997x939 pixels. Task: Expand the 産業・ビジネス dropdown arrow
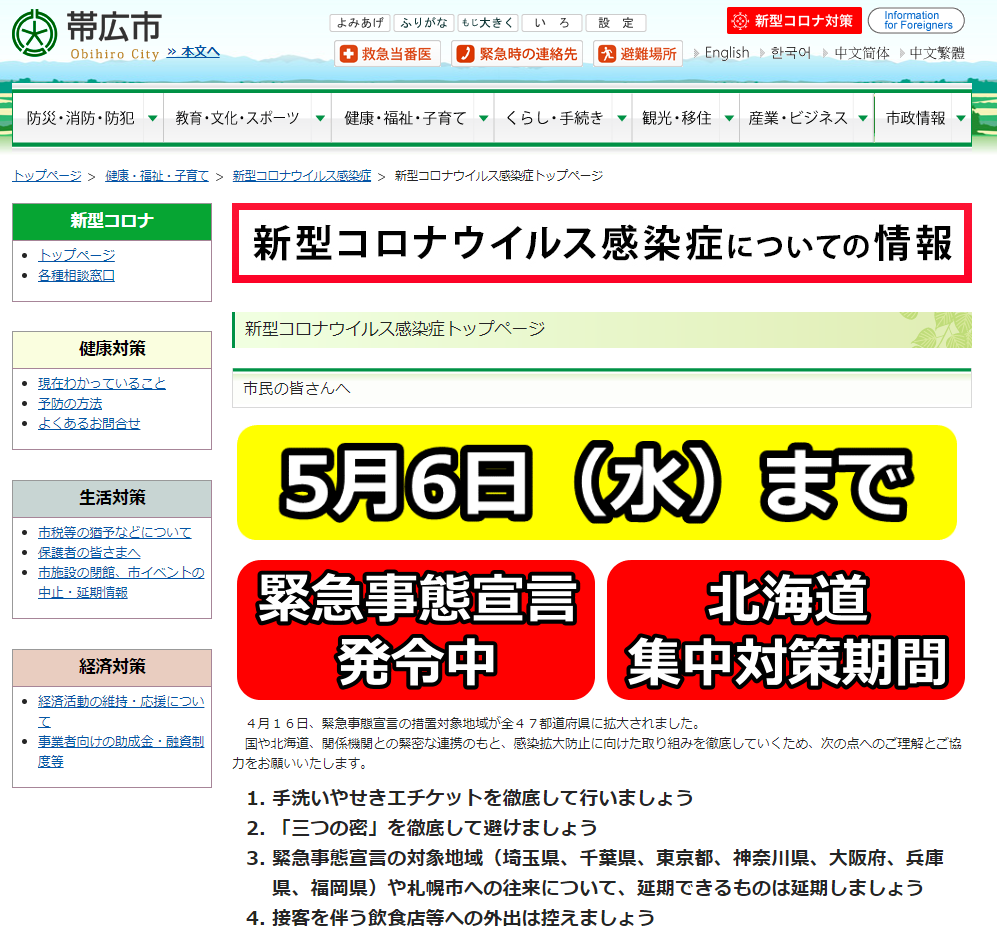point(862,116)
